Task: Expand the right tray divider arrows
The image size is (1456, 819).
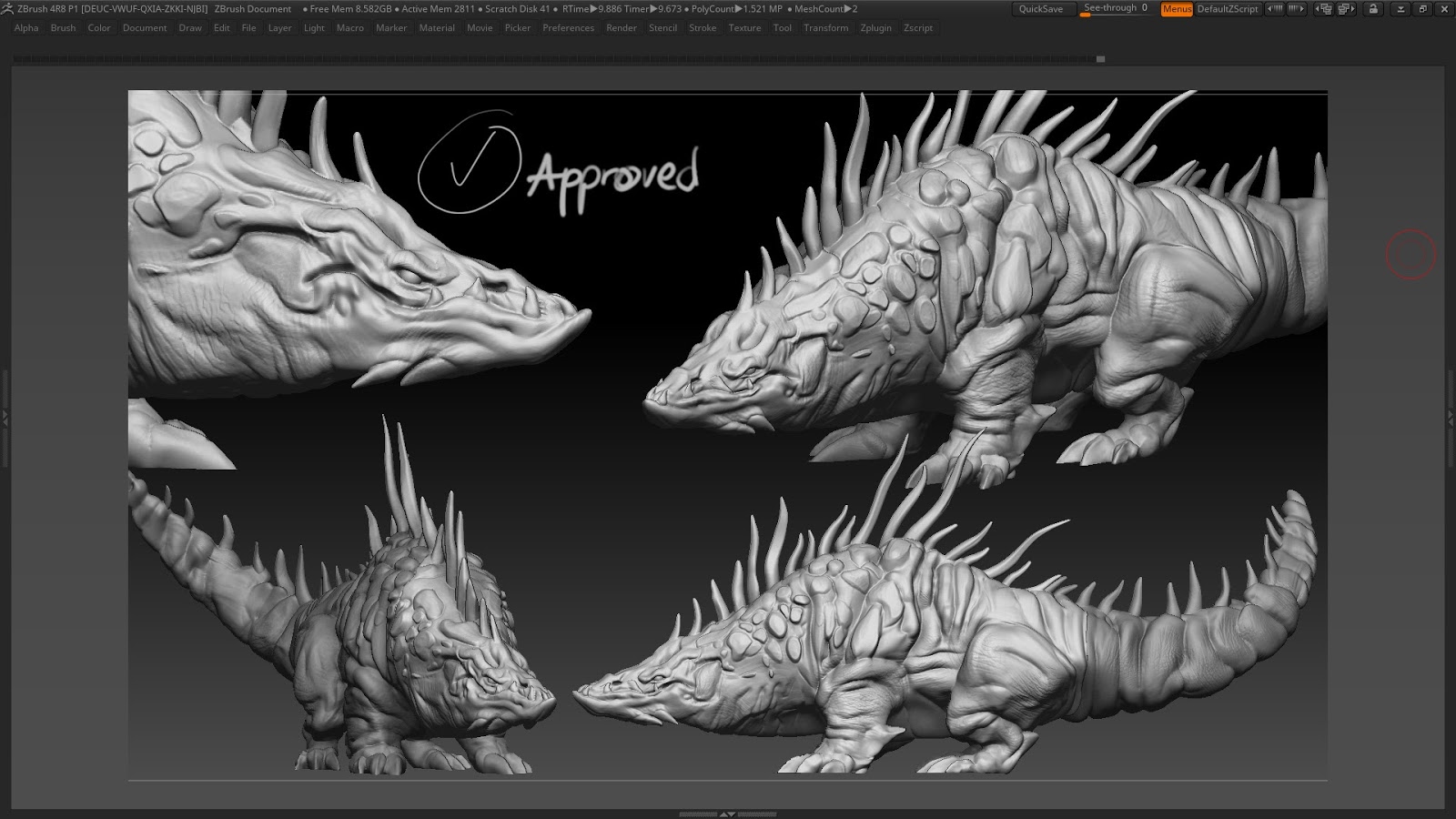Action: click(x=1451, y=418)
